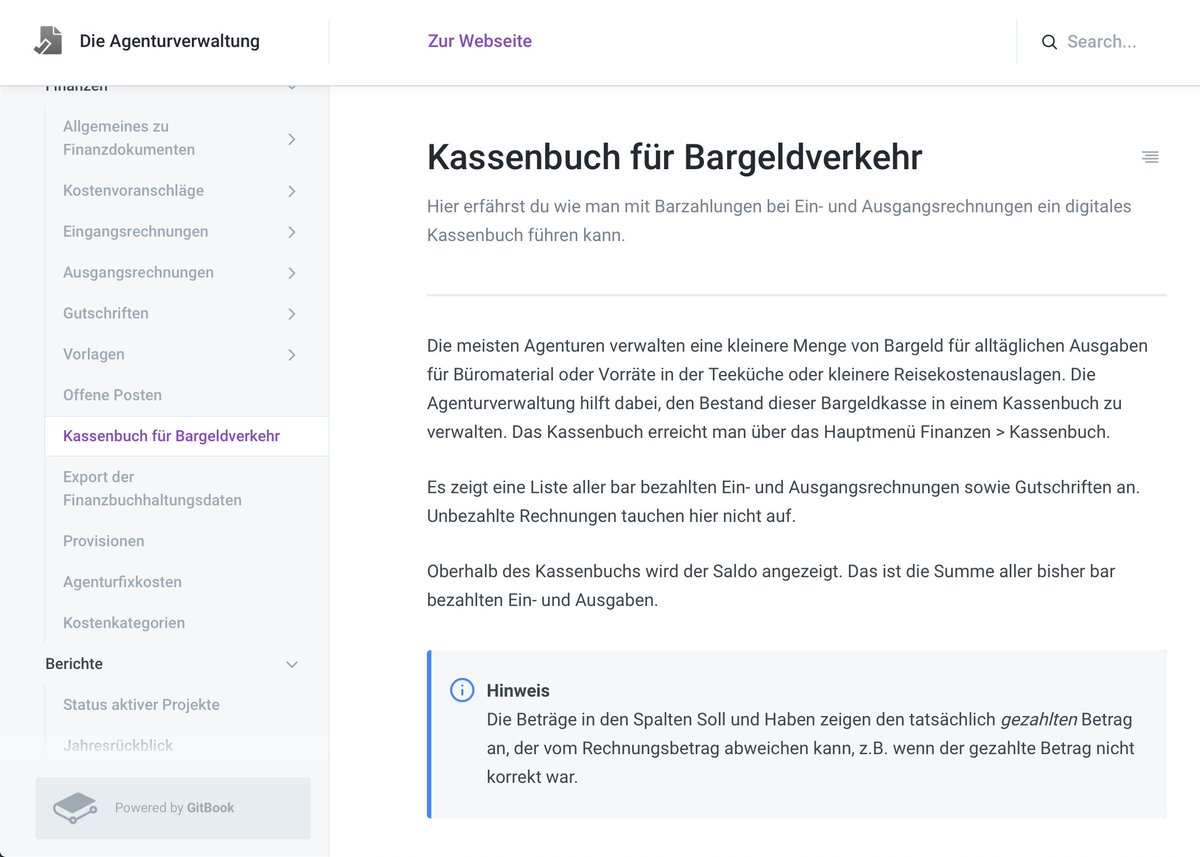
Task: Expand the Vorlagen chevron
Action: click(292, 355)
